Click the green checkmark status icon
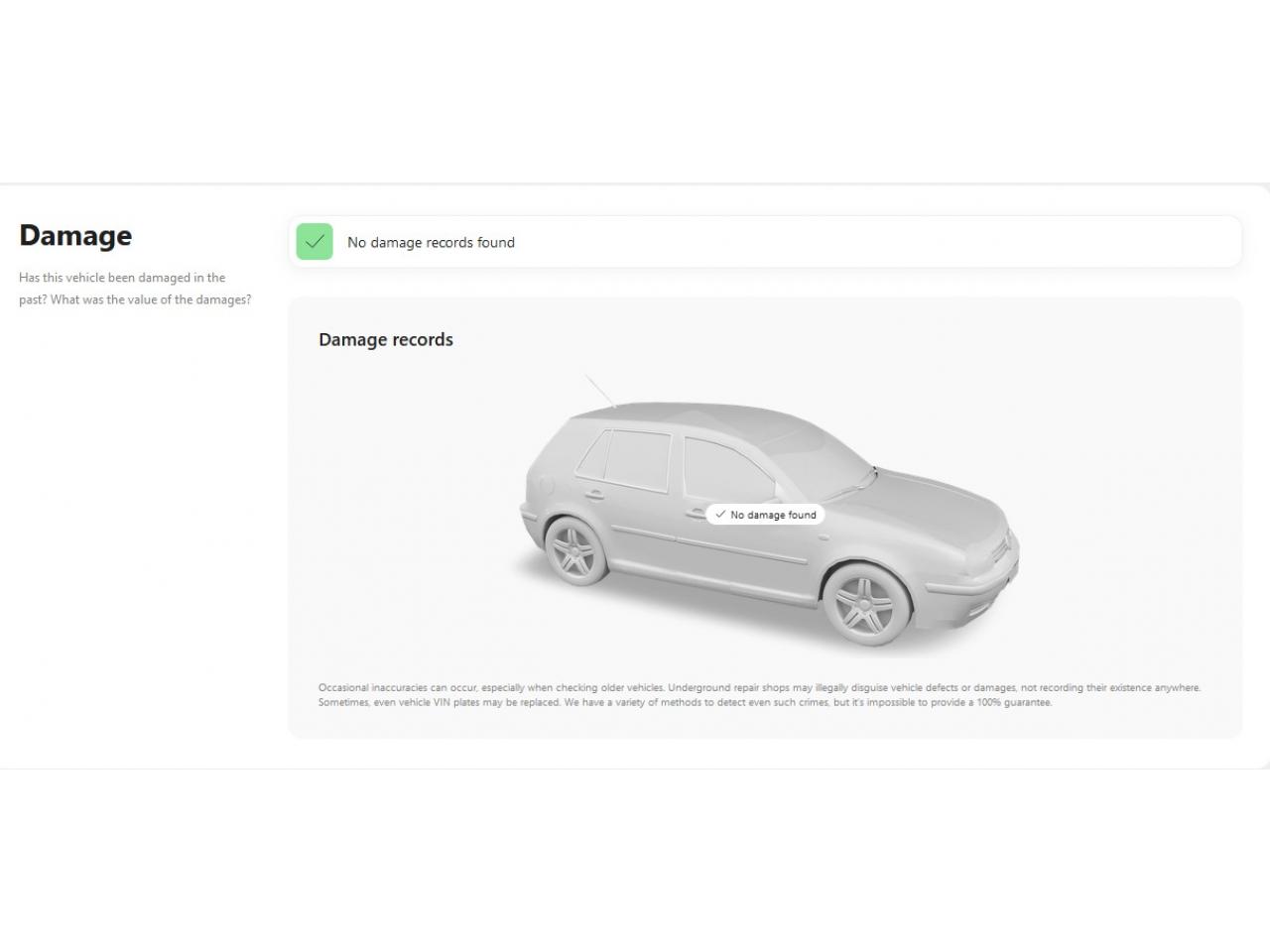Viewport: 1270px width, 952px height. click(x=315, y=242)
